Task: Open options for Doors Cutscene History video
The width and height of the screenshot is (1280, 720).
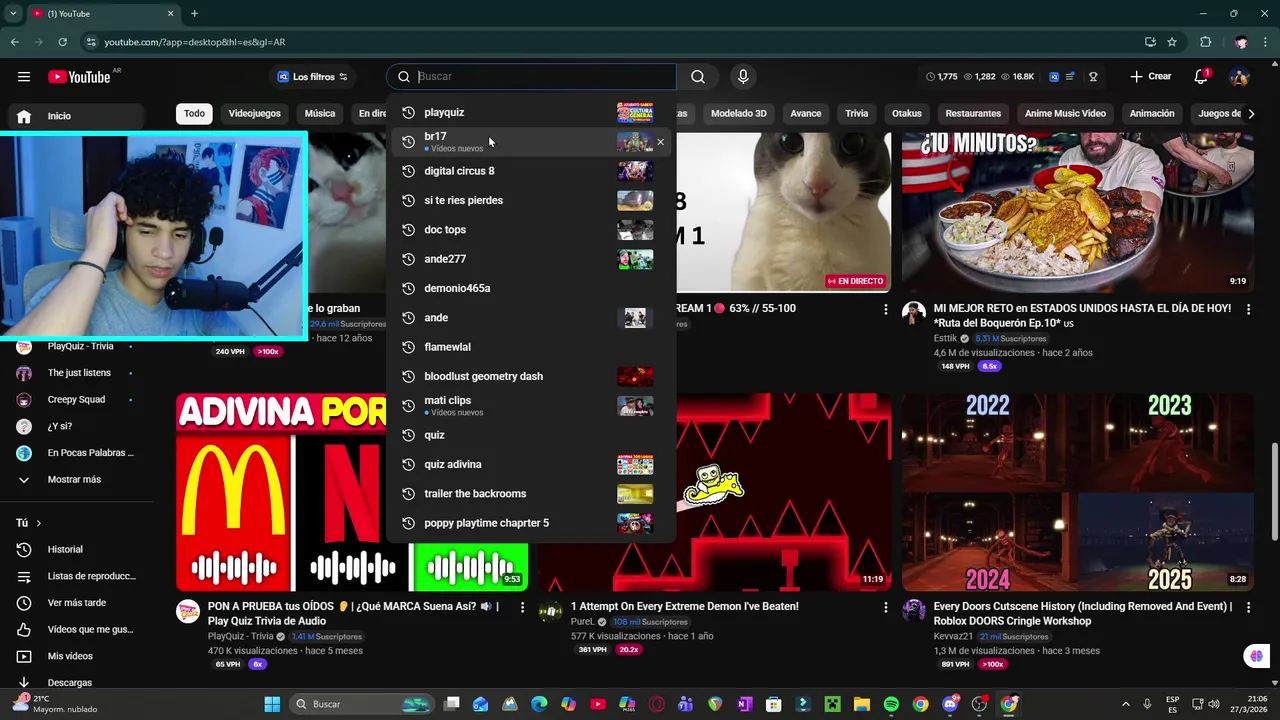Action: pyautogui.click(x=1248, y=607)
